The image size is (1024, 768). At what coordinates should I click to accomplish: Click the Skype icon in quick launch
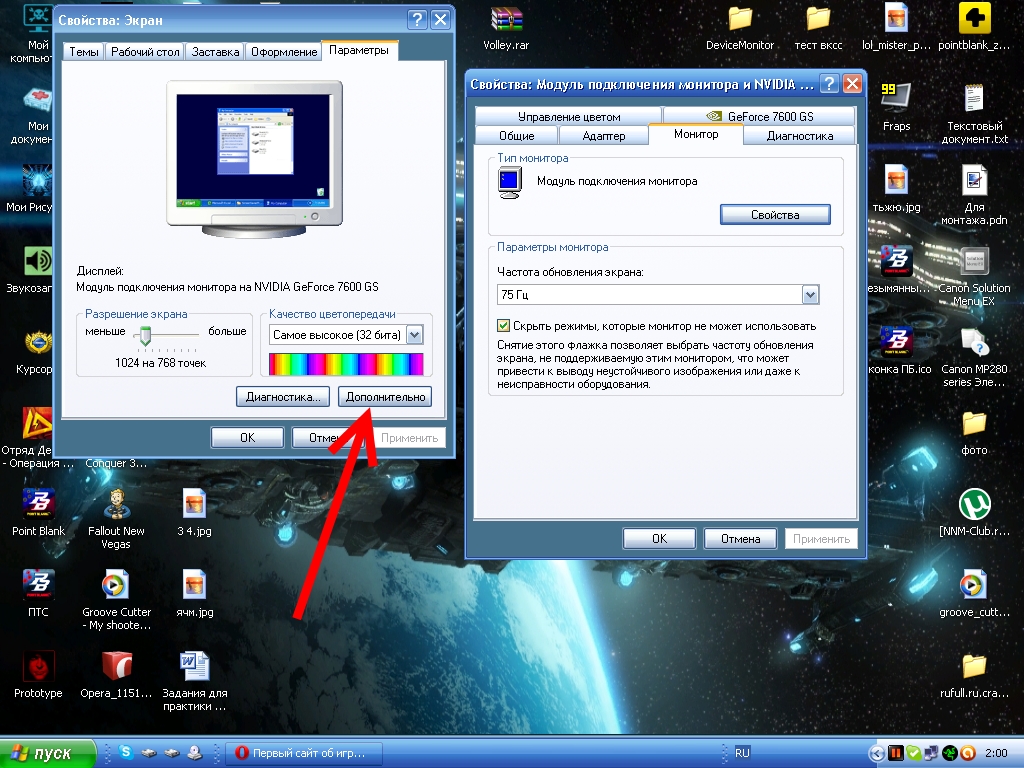[126, 752]
